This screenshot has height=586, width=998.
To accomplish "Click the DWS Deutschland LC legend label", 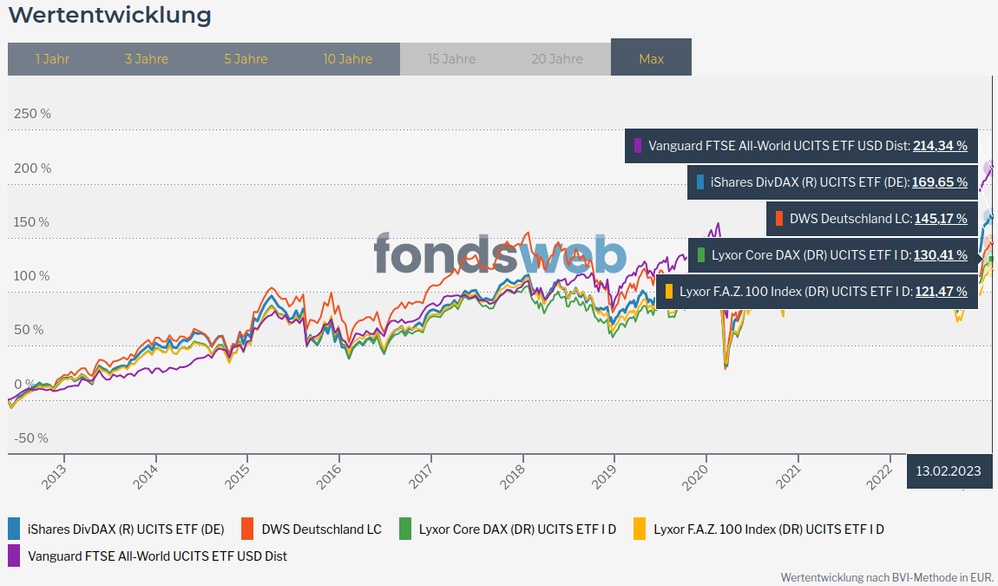I will pos(321,529).
